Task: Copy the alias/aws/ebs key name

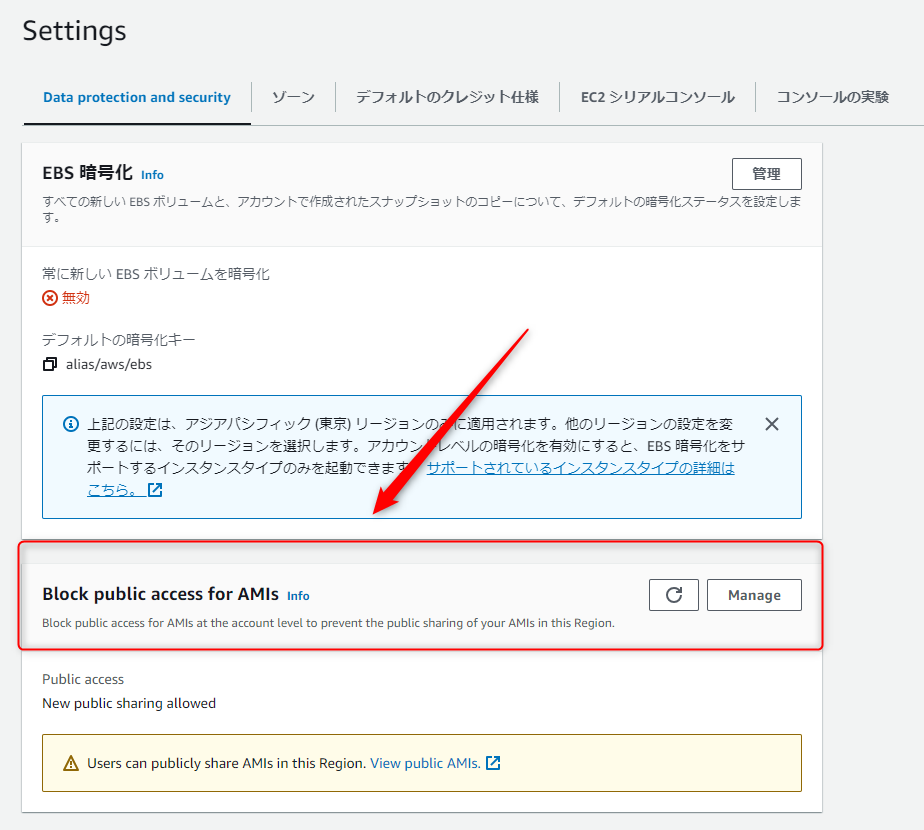Action: click(x=50, y=364)
